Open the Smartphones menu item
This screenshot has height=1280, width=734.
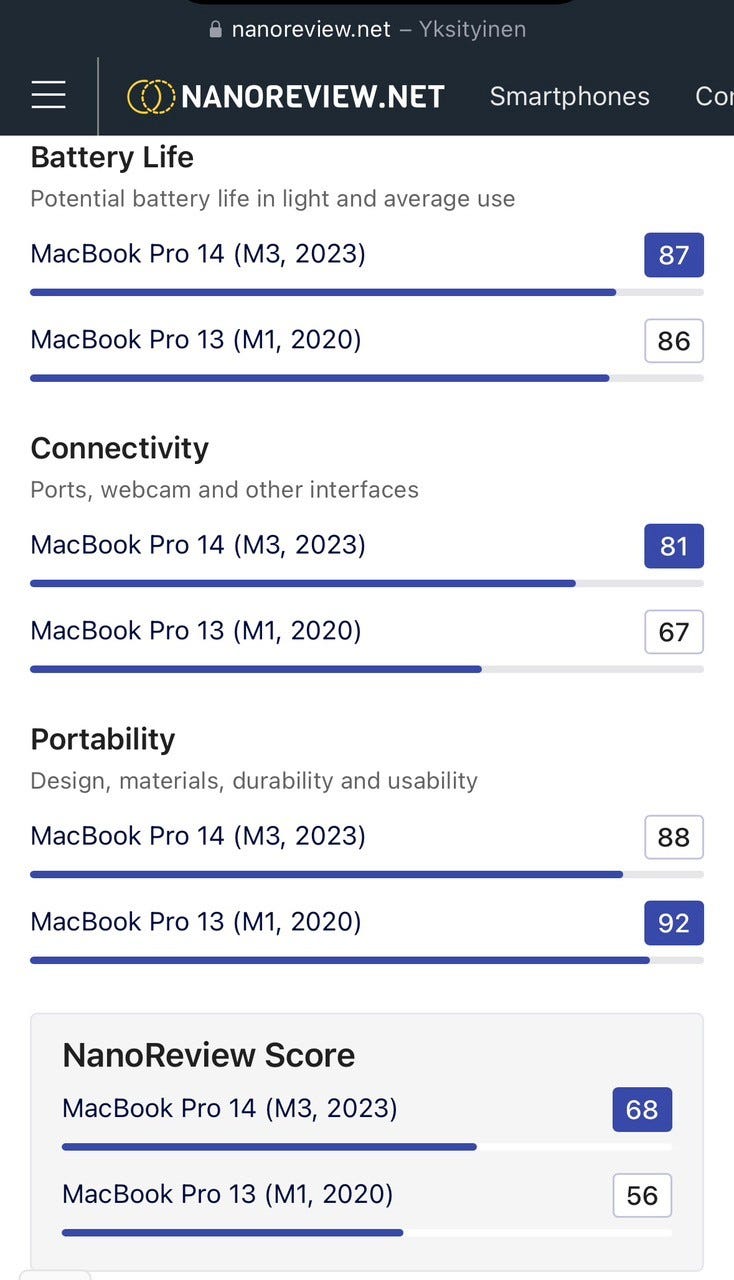click(569, 96)
